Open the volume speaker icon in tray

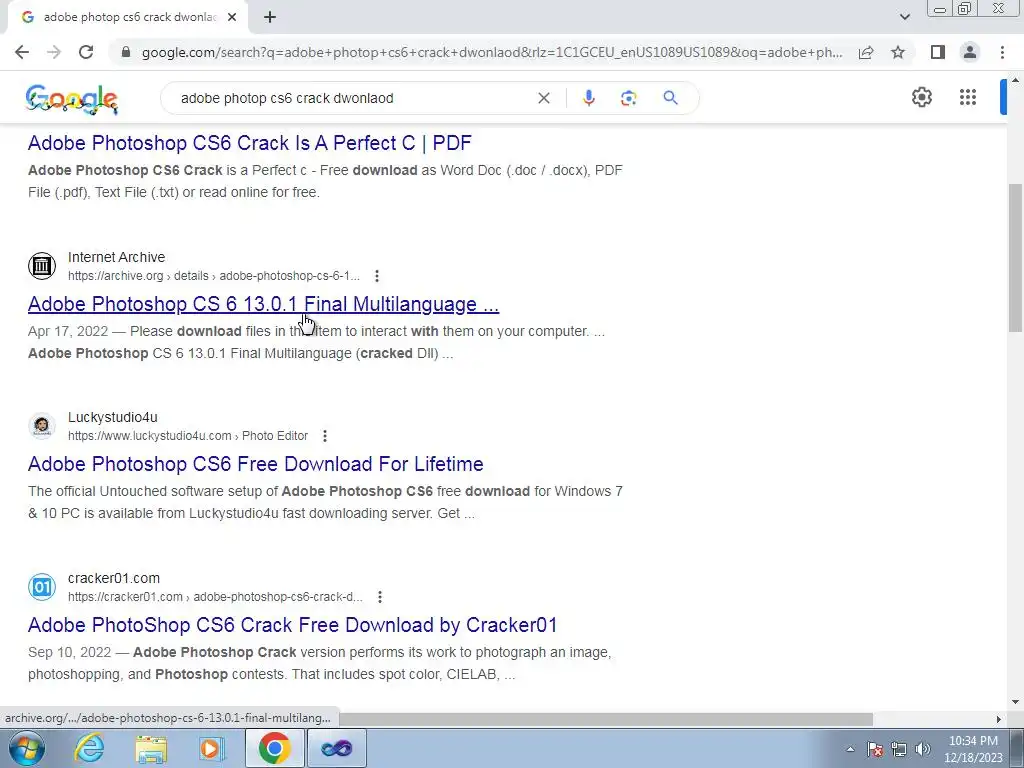(923, 749)
